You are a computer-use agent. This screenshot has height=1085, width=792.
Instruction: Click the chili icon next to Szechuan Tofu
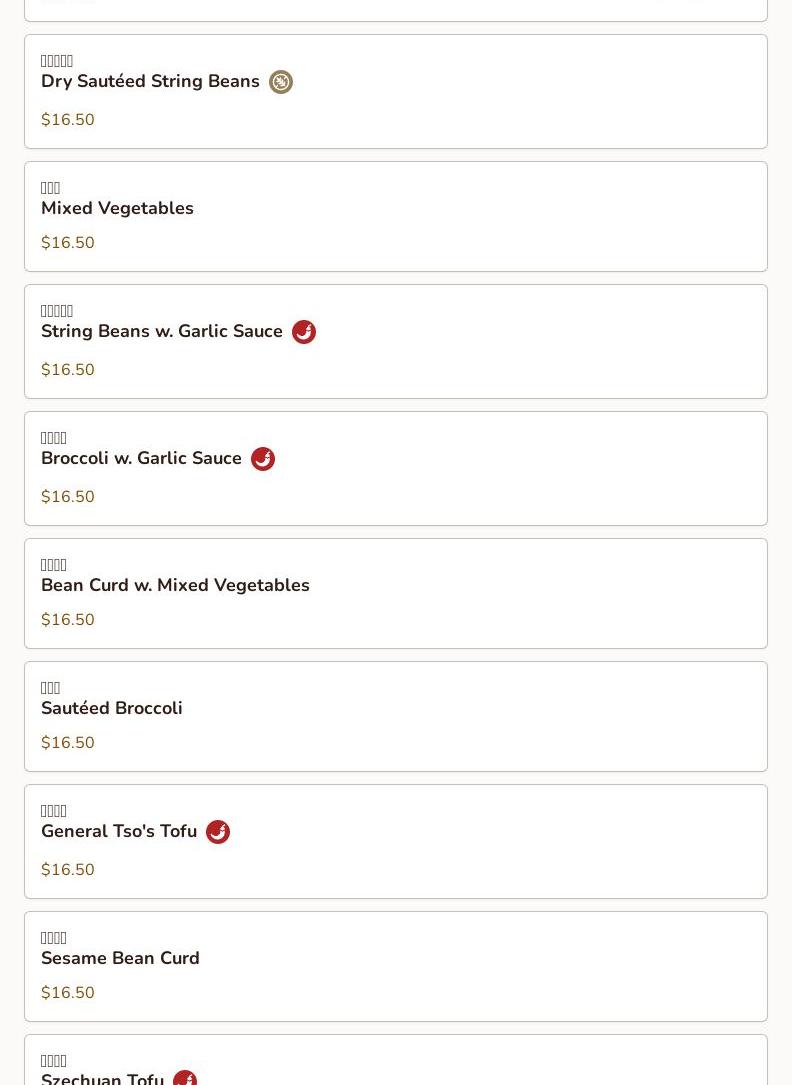(x=185, y=1078)
